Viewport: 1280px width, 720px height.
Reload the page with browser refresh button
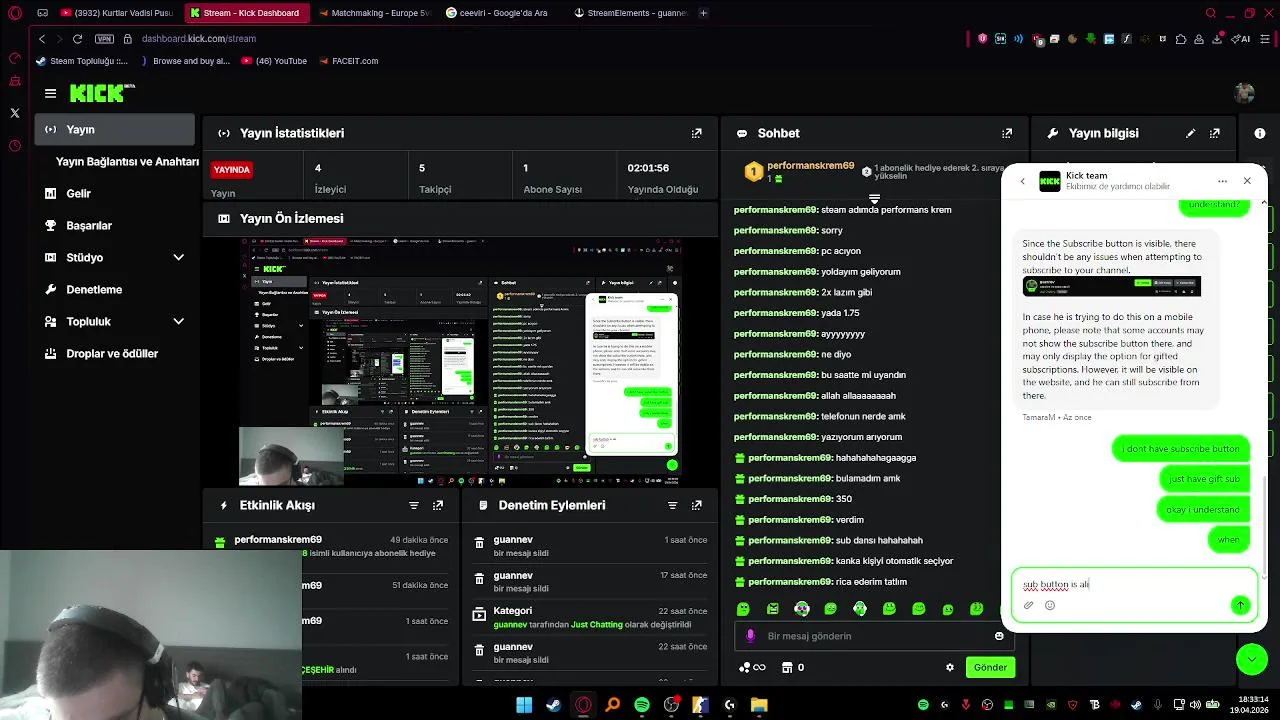tap(77, 38)
